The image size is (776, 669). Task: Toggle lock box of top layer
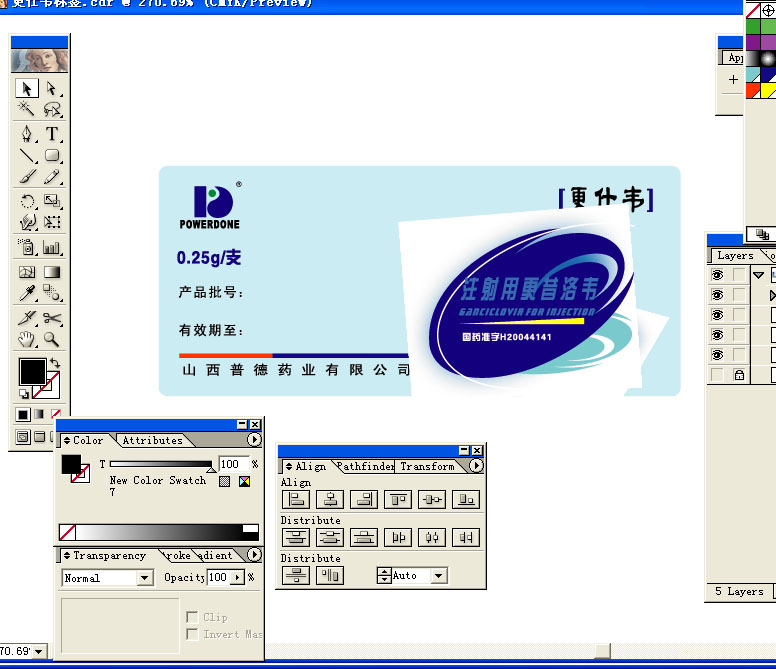click(x=739, y=275)
